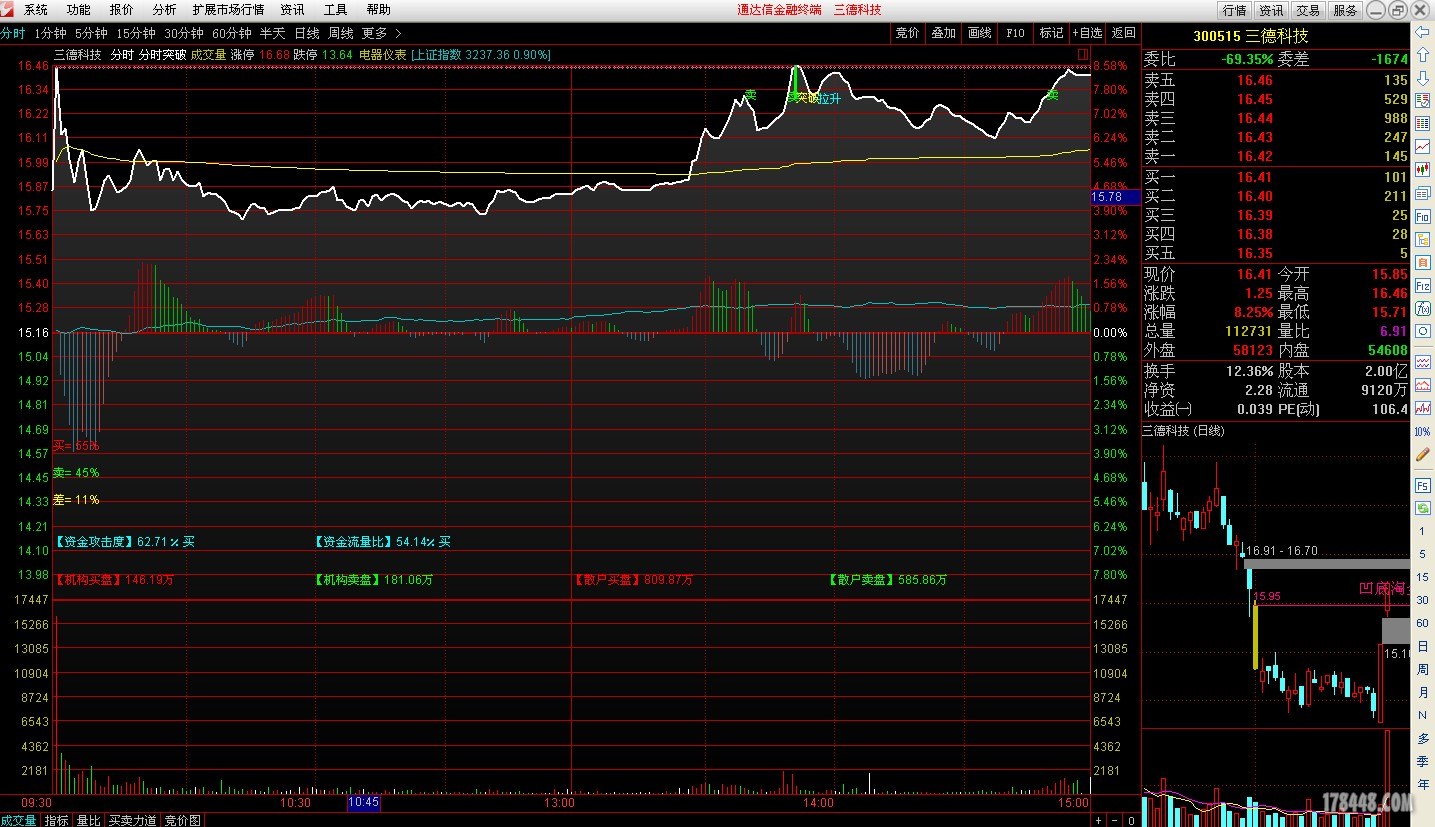Switch sidebar period to 30 minute

point(1422,600)
